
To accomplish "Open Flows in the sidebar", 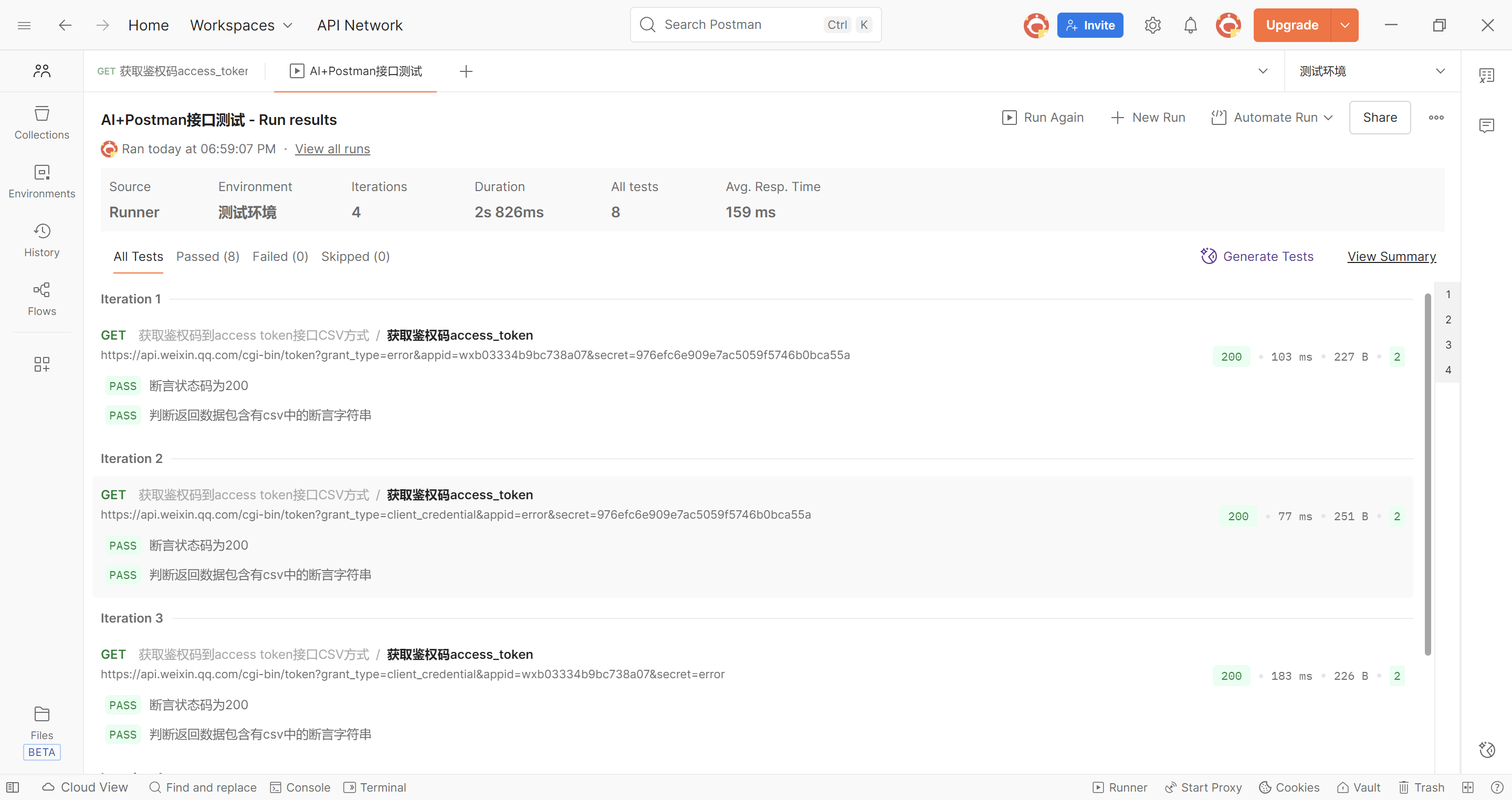I will (x=41, y=299).
